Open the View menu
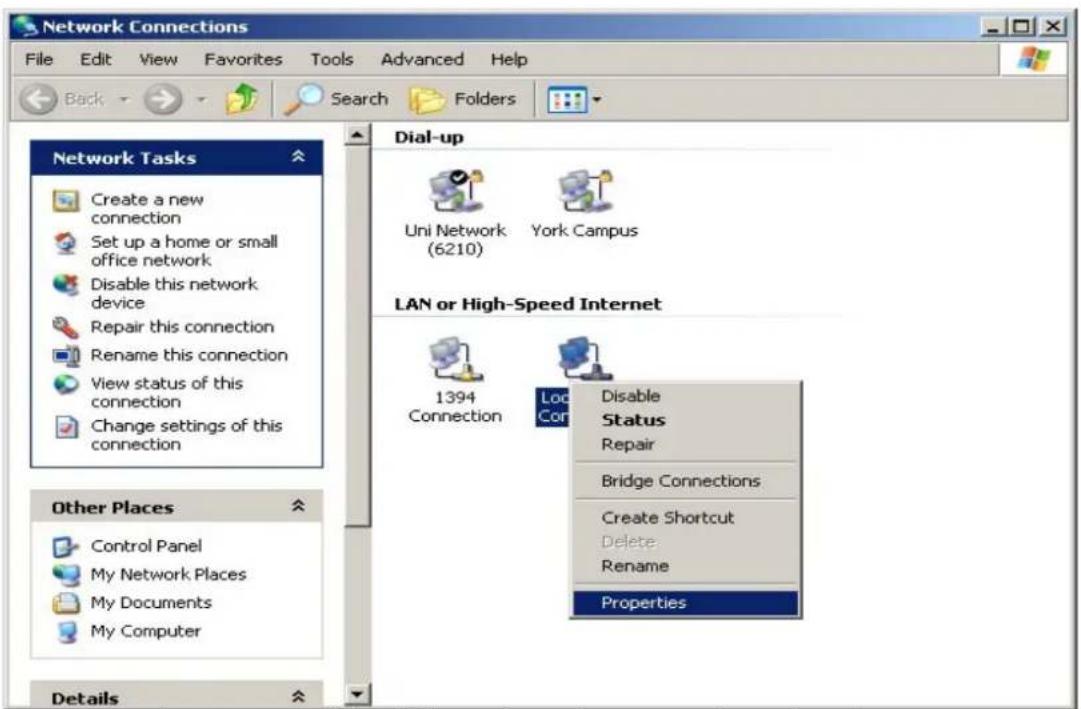This screenshot has height=709, width=1081. (x=158, y=59)
